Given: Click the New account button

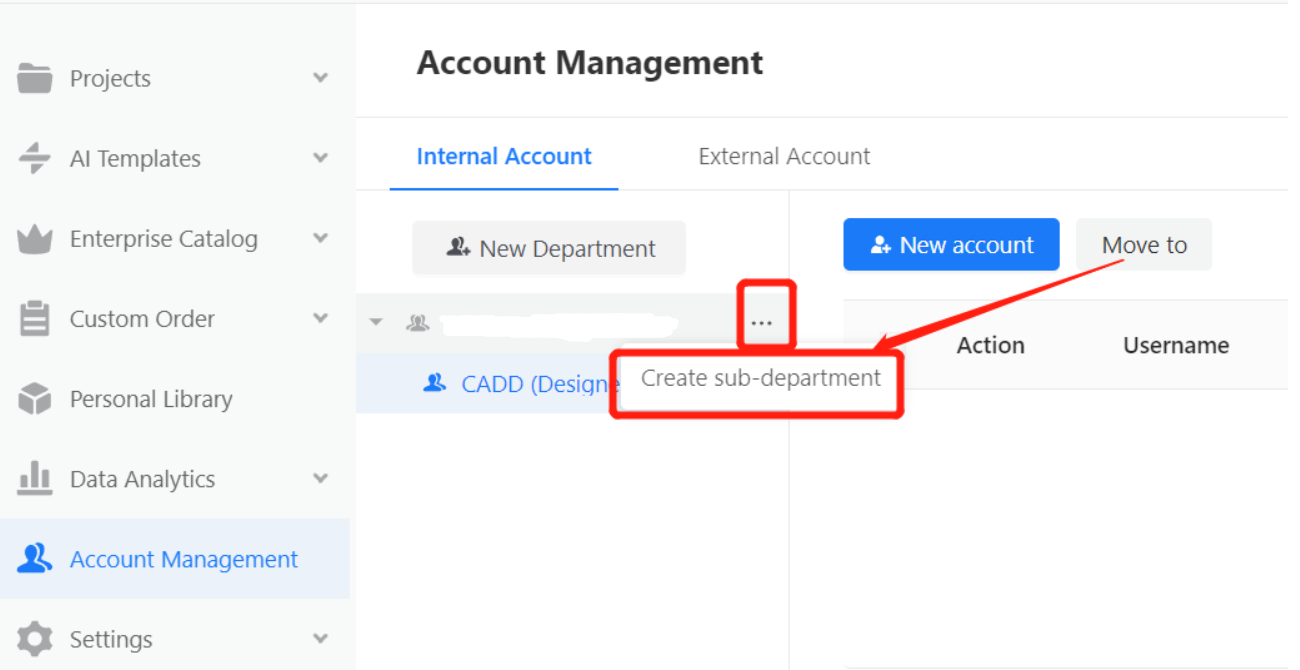Looking at the screenshot, I should (x=951, y=245).
